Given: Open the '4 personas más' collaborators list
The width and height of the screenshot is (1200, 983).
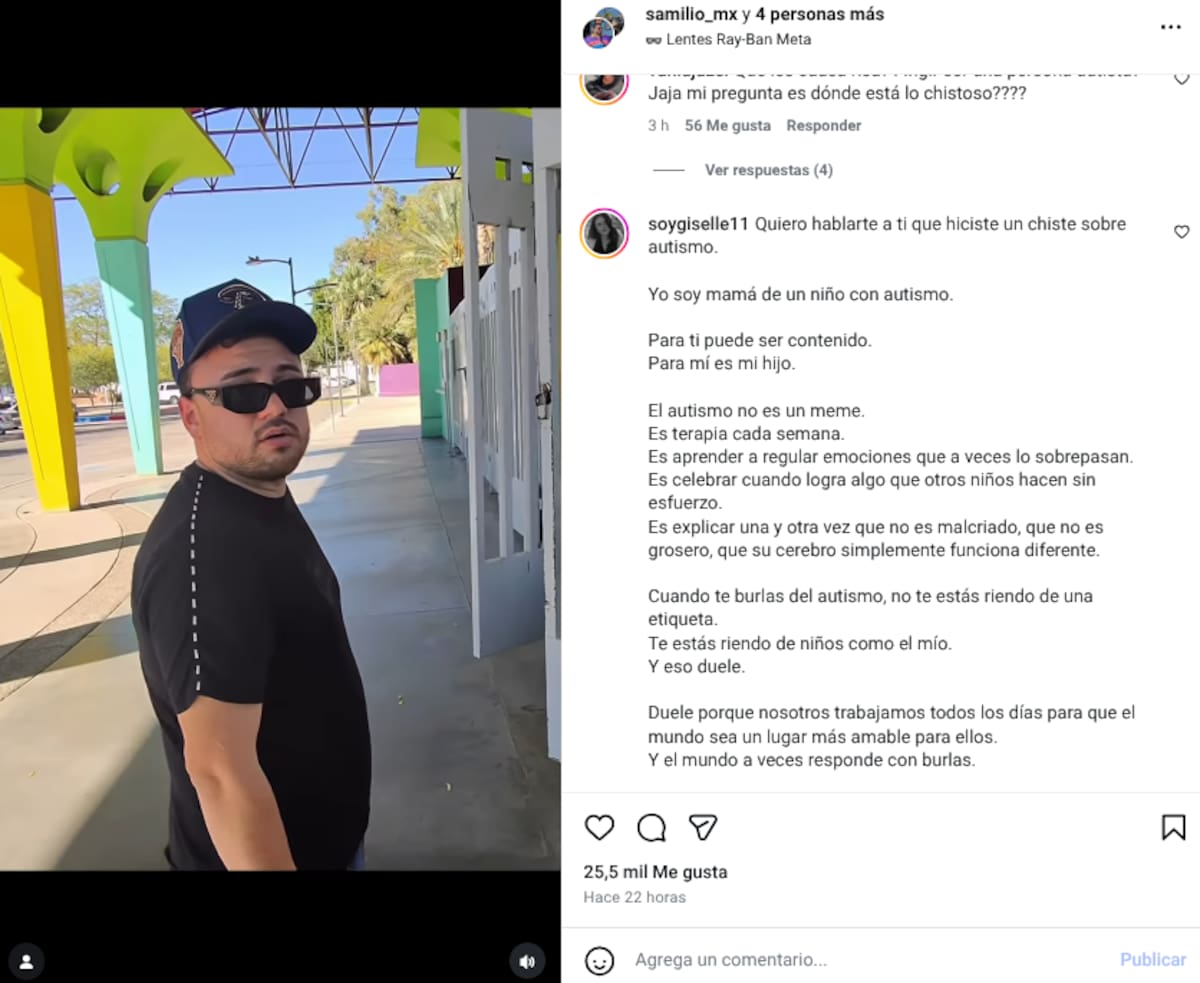Looking at the screenshot, I should coord(820,15).
